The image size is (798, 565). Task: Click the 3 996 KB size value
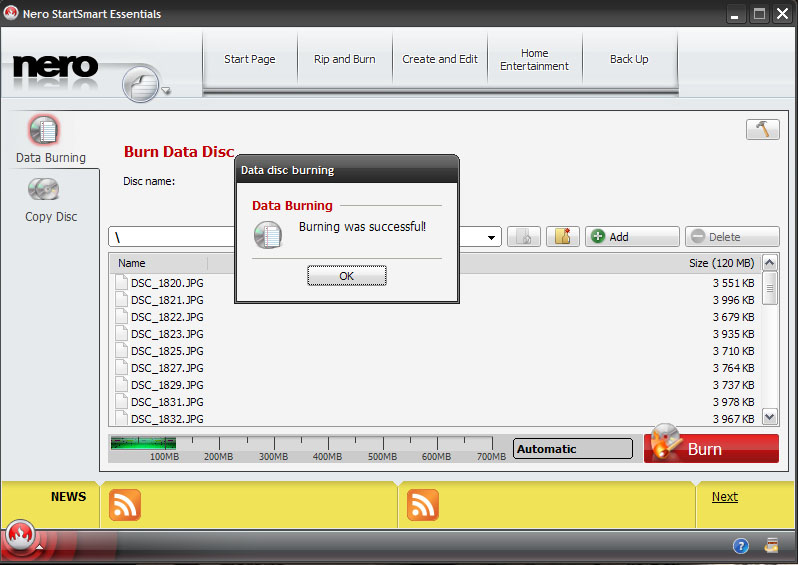click(733, 300)
